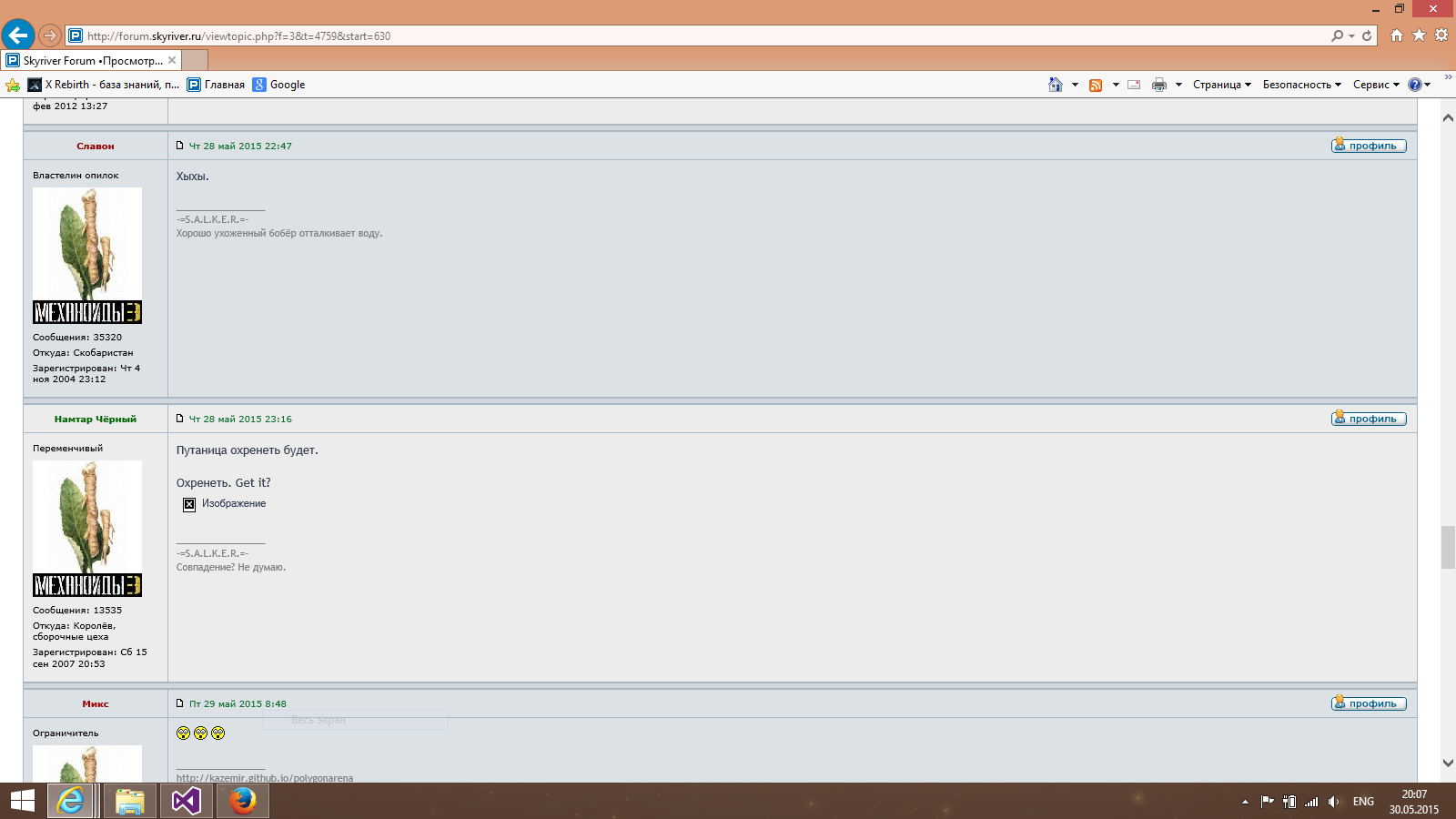Click the search magnifier in address bar
Viewport: 1456px width, 819px height.
1337,35
